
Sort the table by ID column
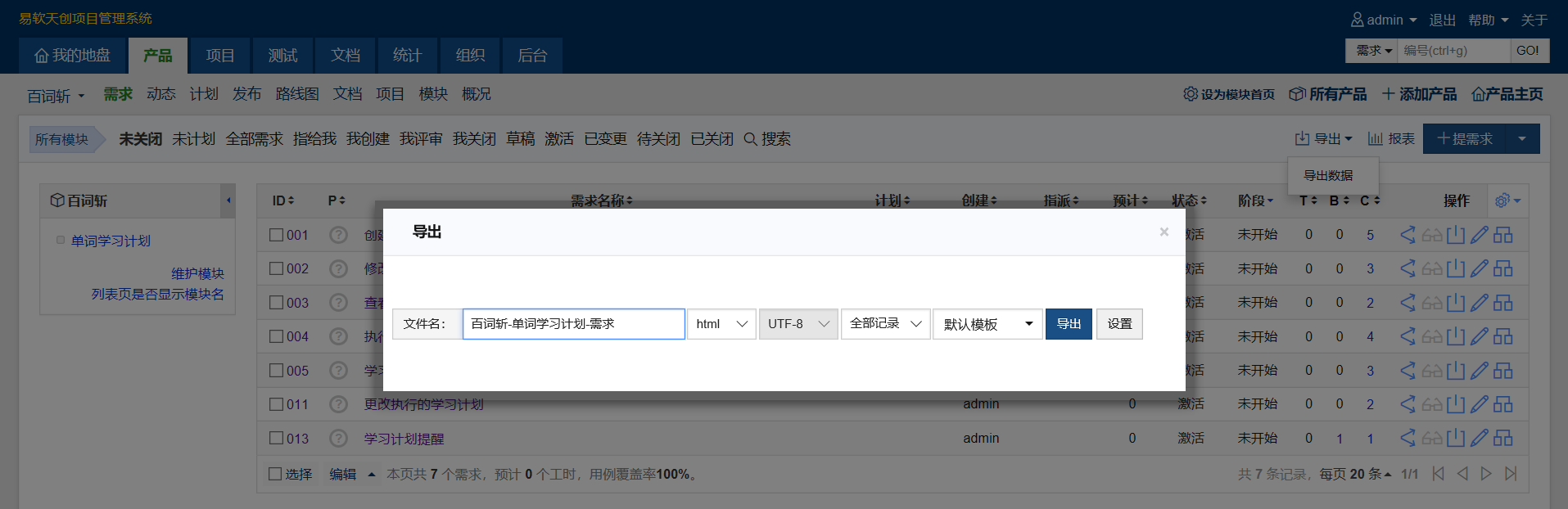[283, 200]
